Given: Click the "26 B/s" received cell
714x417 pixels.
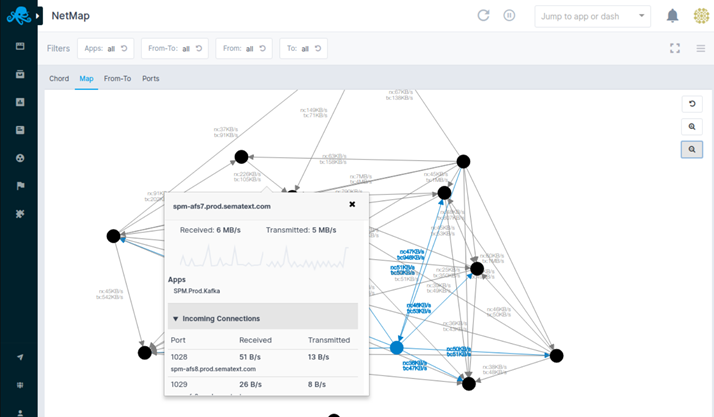Looking at the screenshot, I should click(250, 384).
